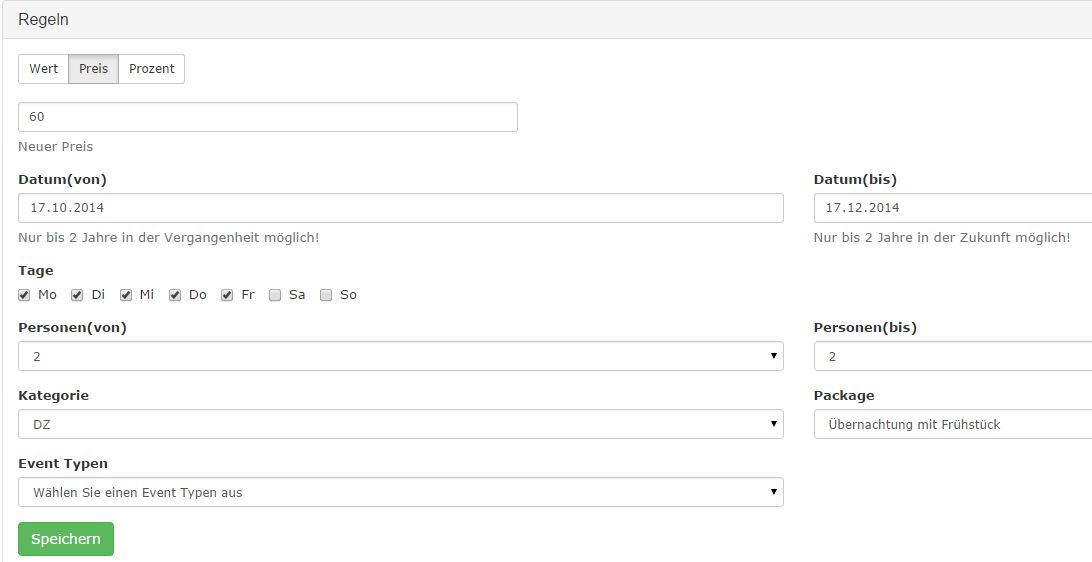Open the Personen(bis) dropdown
This screenshot has height=562, width=1092.
(952, 356)
